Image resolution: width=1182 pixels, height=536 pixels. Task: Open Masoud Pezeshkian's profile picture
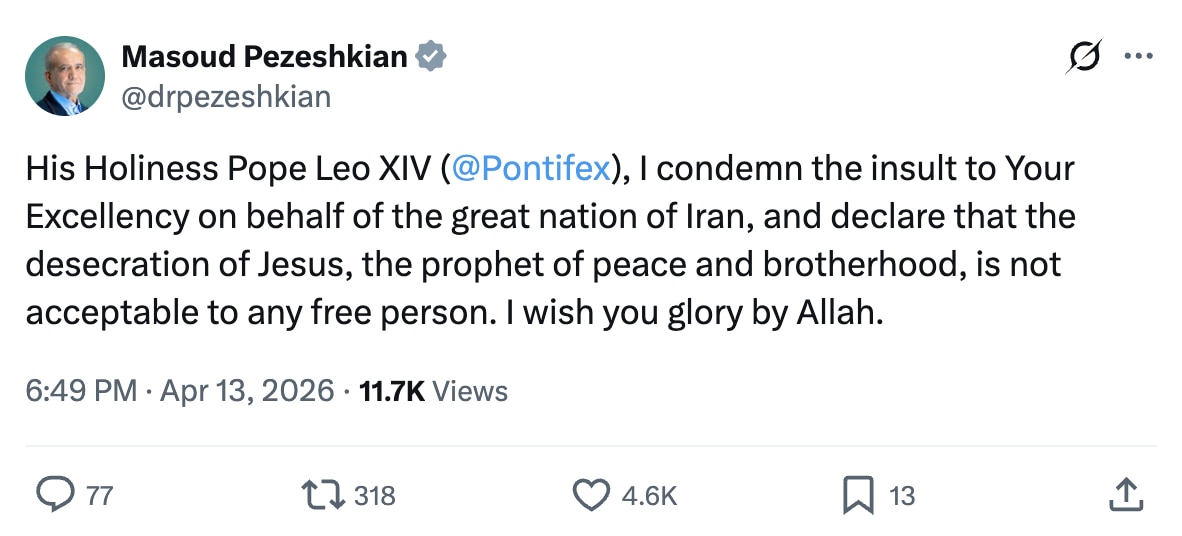point(66,76)
